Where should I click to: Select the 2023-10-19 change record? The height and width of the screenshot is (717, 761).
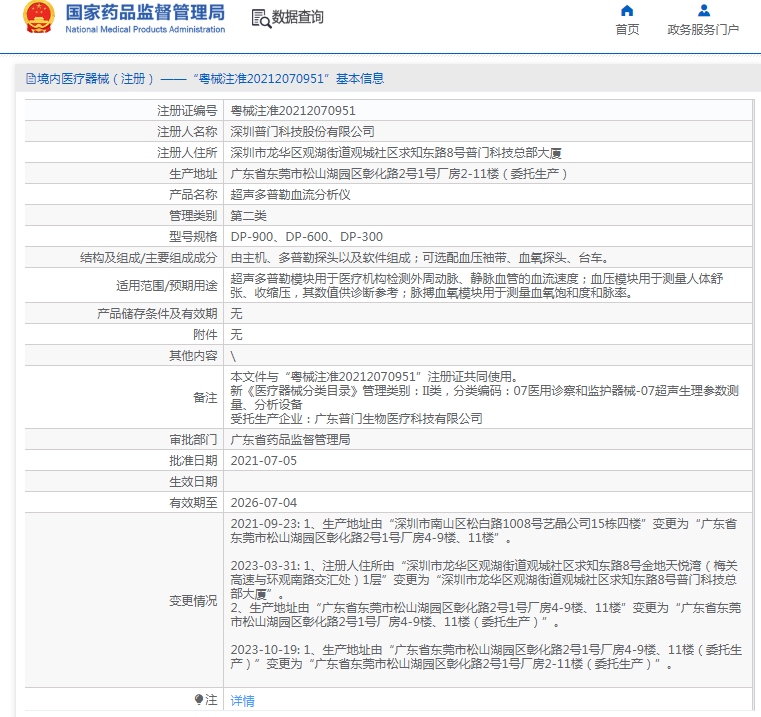pyautogui.click(x=486, y=657)
